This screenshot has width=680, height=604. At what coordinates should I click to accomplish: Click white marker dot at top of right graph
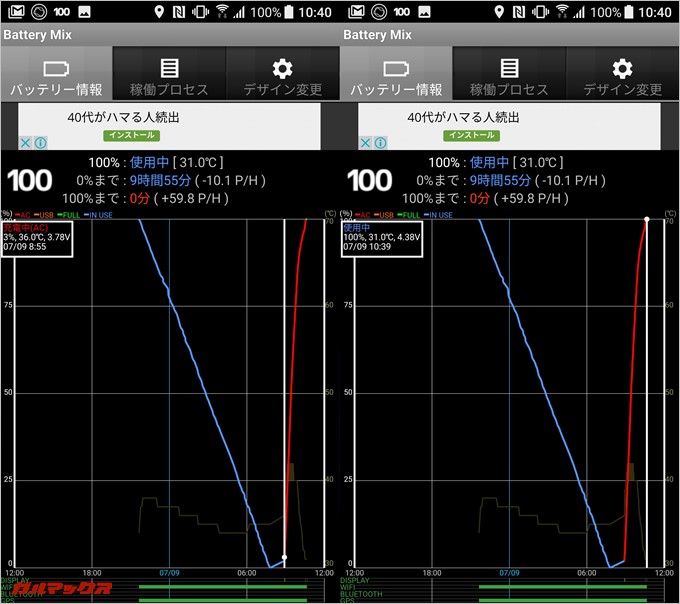(647, 218)
